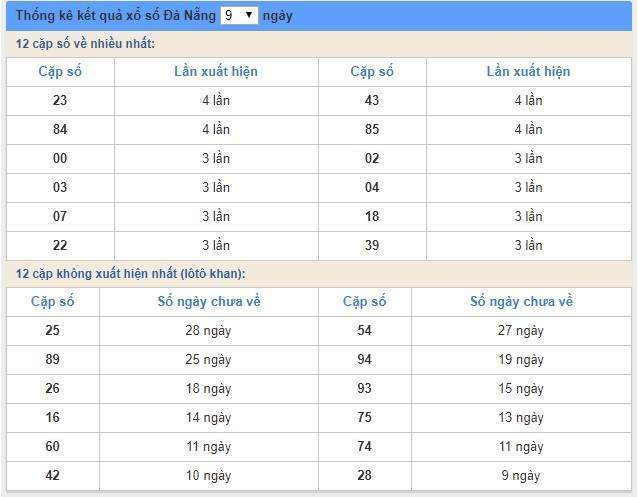639x497 pixels.
Task: Click the '12 cặp không xuất hiện nhất (lôtô khan)' heading
Action: point(131,274)
